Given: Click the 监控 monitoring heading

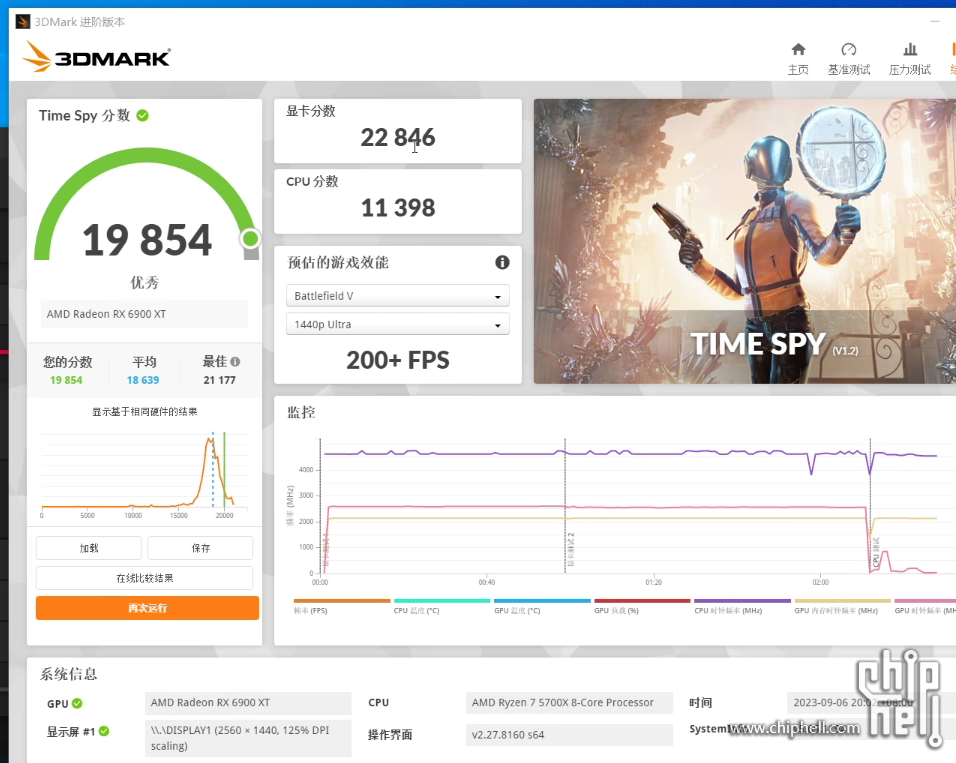Looking at the screenshot, I should 301,412.
